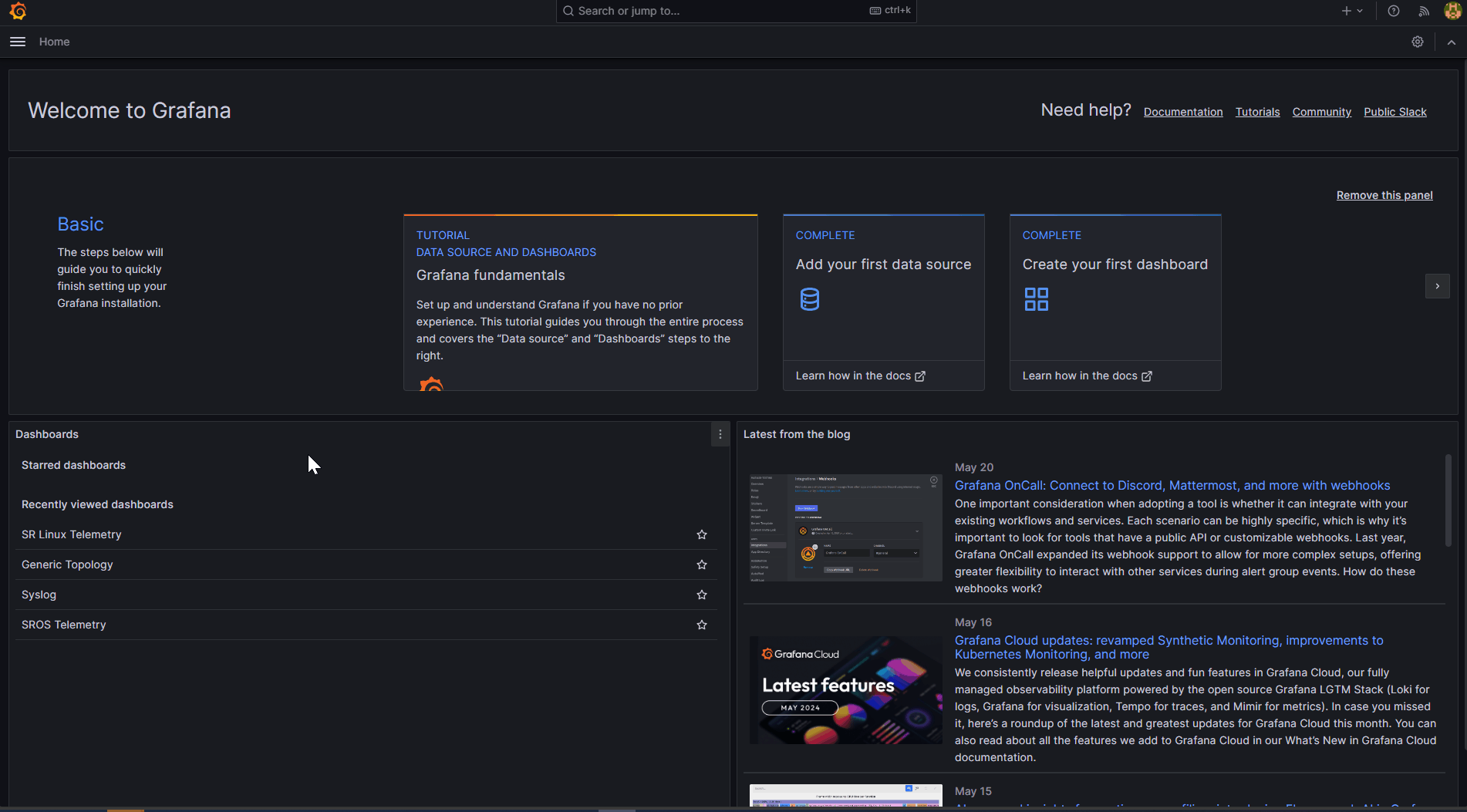Open the Community link
The image size is (1467, 812).
tap(1322, 112)
